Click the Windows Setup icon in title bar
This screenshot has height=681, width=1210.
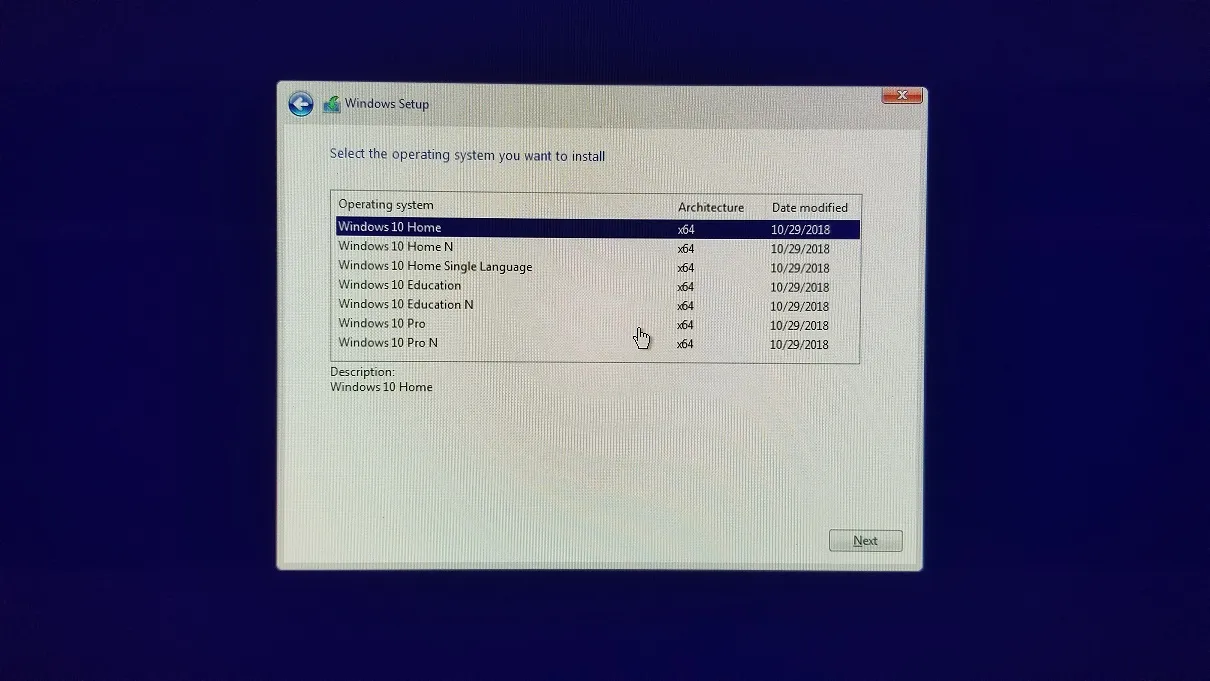coord(332,104)
